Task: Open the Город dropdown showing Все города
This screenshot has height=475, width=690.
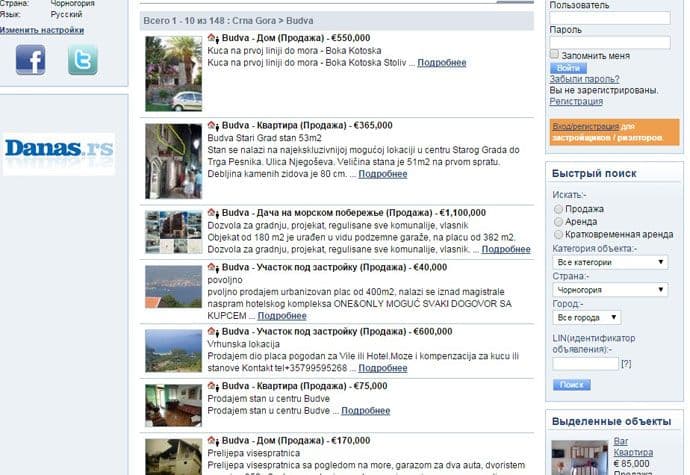Action: coord(587,317)
